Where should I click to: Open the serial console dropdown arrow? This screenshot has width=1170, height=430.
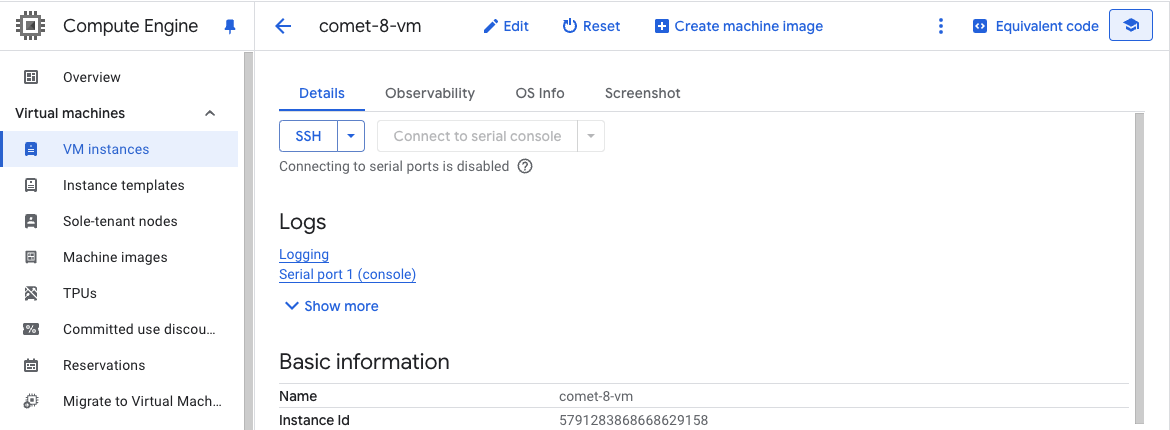[x=591, y=136]
